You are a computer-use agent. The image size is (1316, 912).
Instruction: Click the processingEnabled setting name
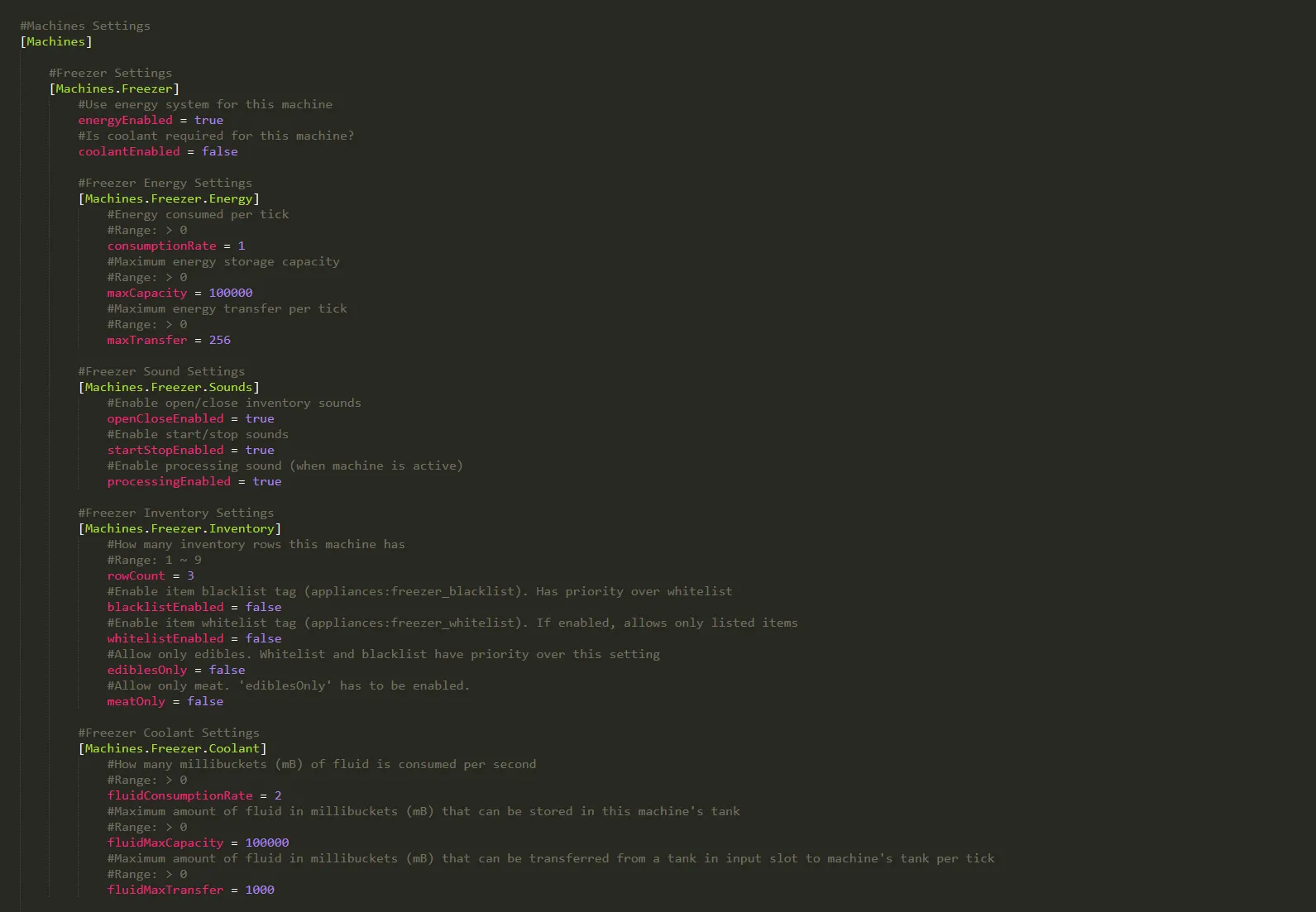(169, 481)
